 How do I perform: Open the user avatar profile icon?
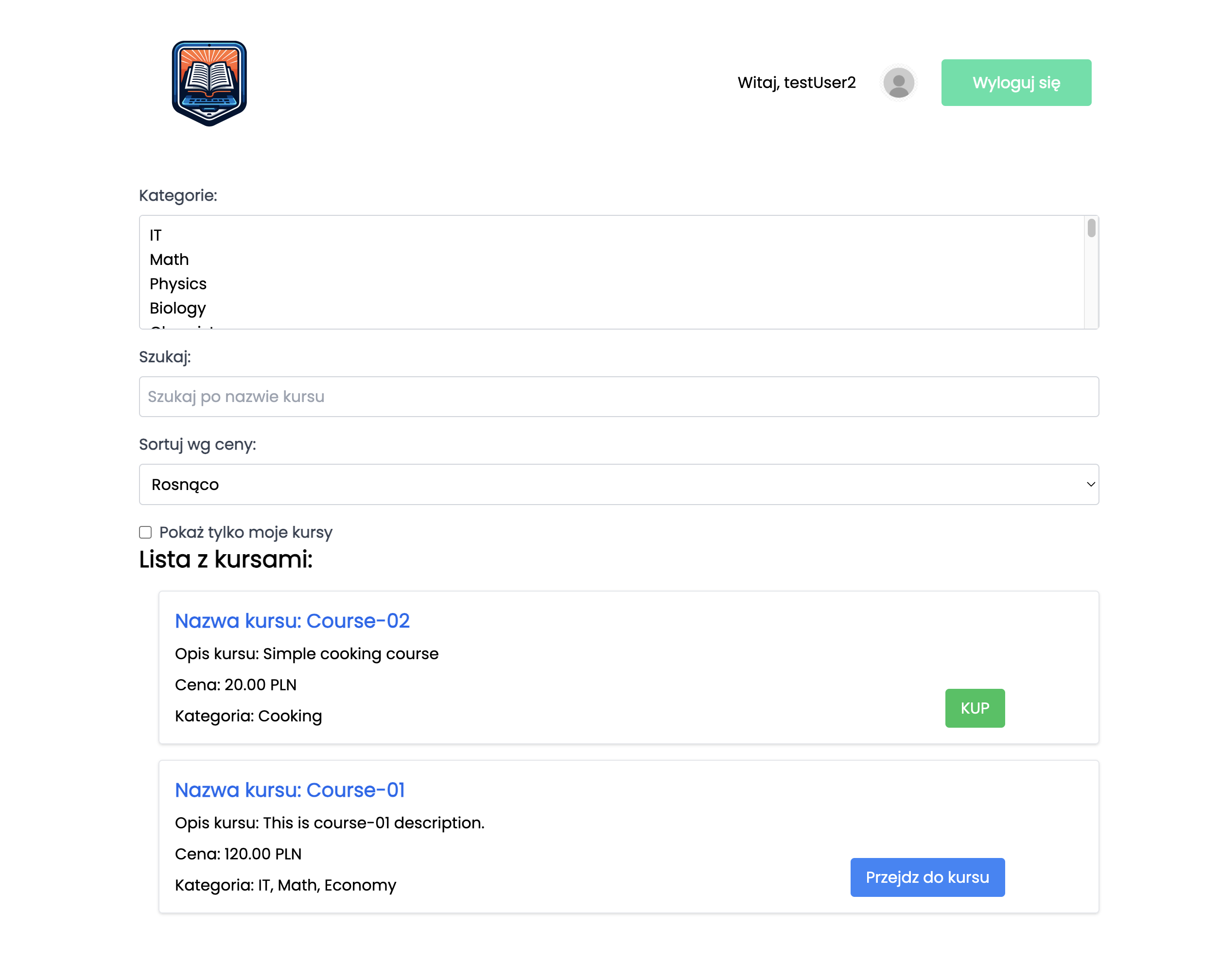pyautogui.click(x=898, y=83)
